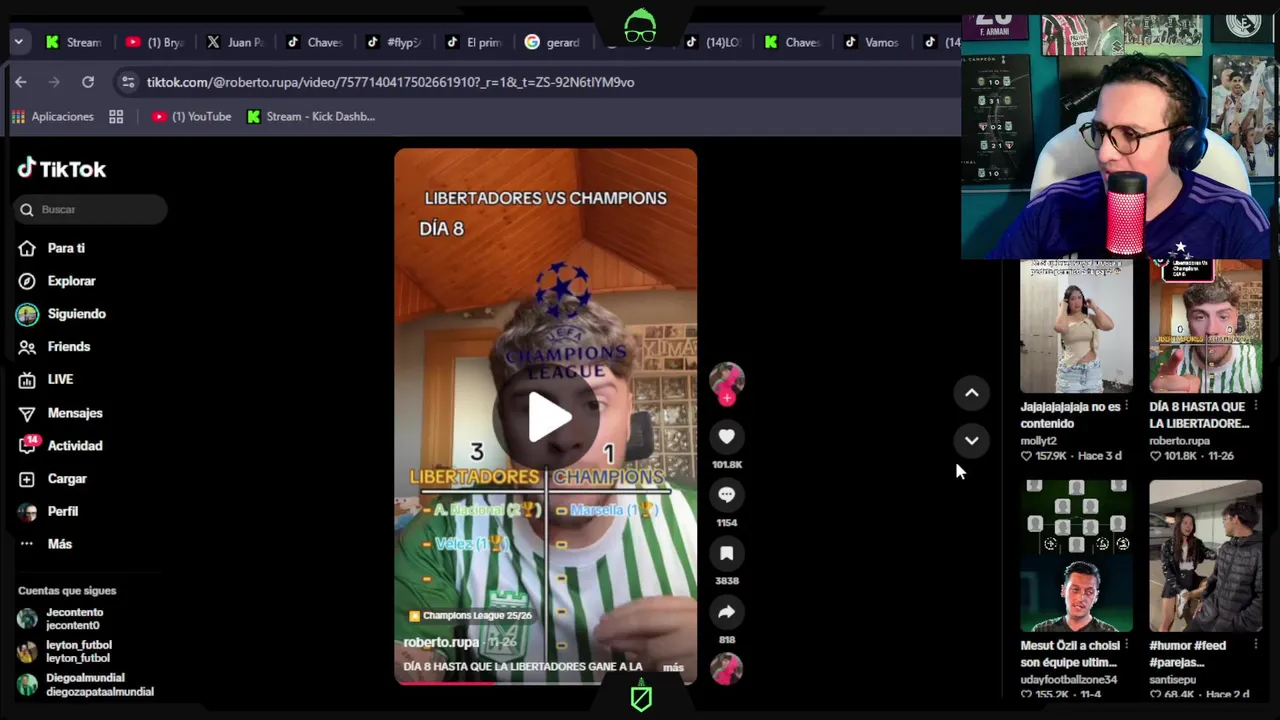Switch to the #flyp TikTok tab
The height and width of the screenshot is (720, 1280).
394,42
